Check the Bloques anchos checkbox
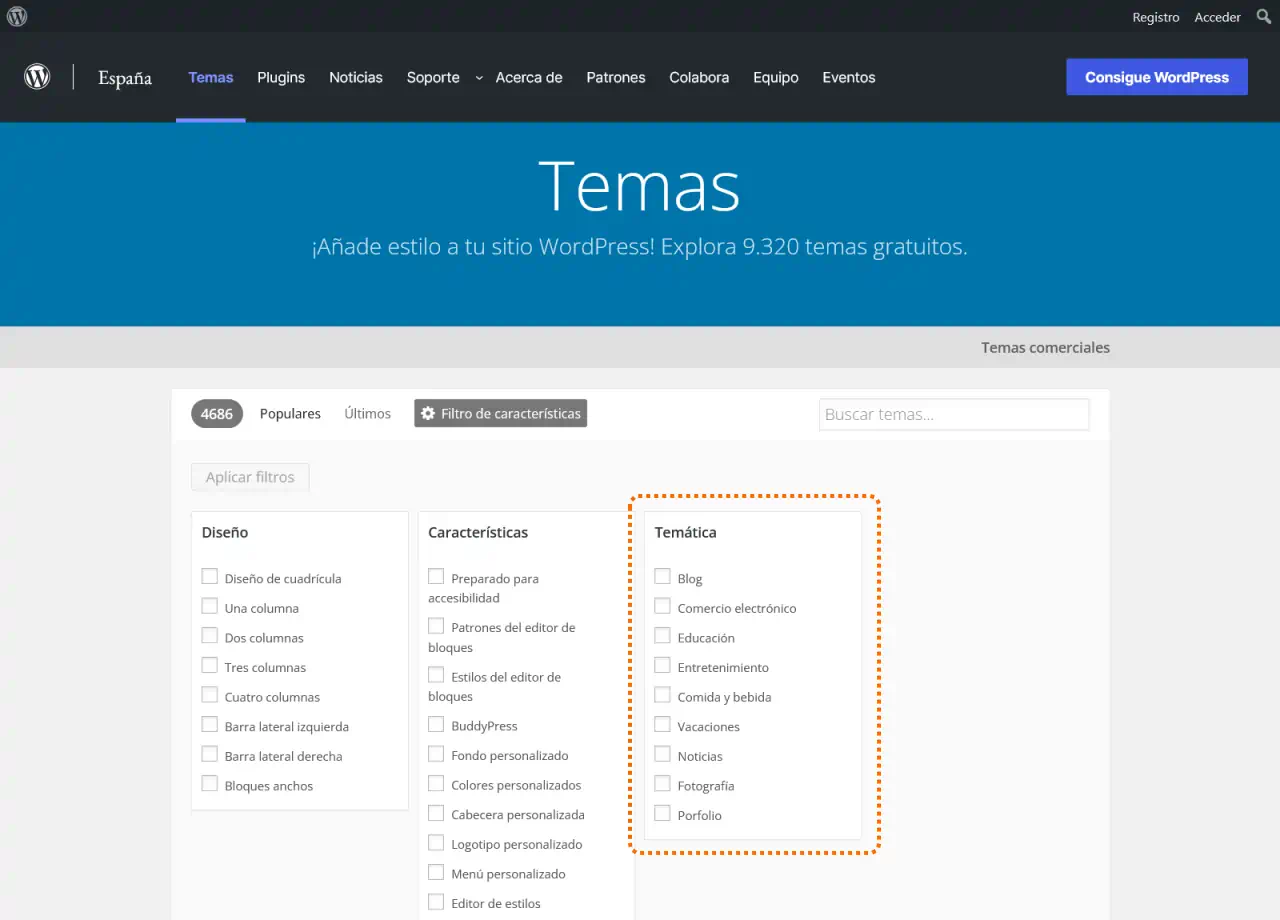 tap(210, 783)
